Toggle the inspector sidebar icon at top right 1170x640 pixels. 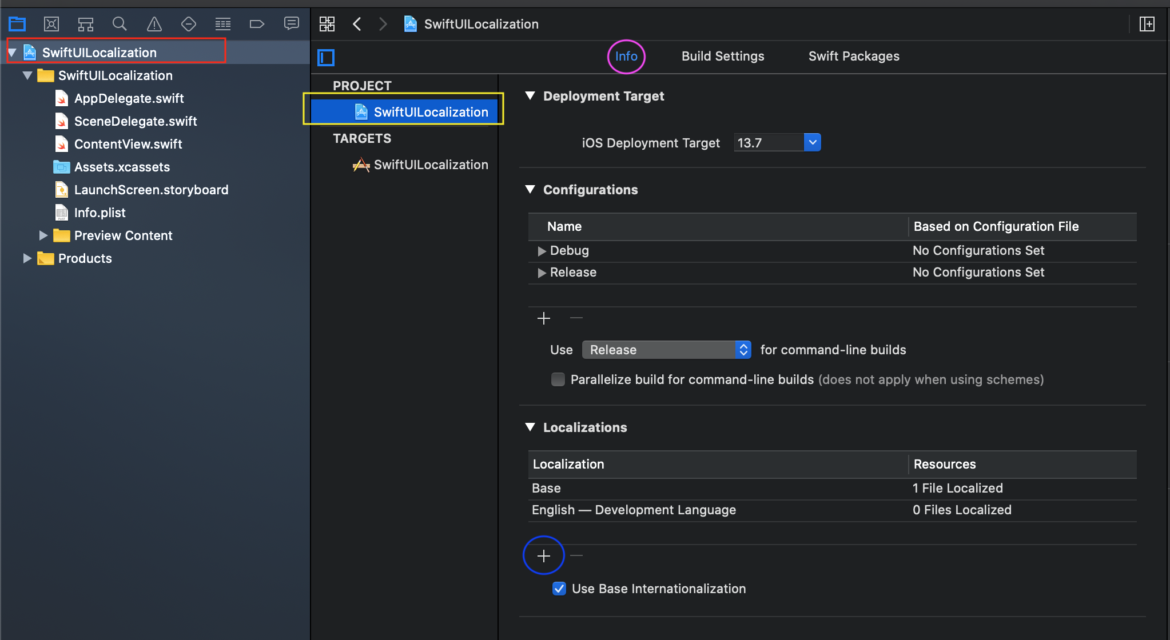click(1147, 23)
